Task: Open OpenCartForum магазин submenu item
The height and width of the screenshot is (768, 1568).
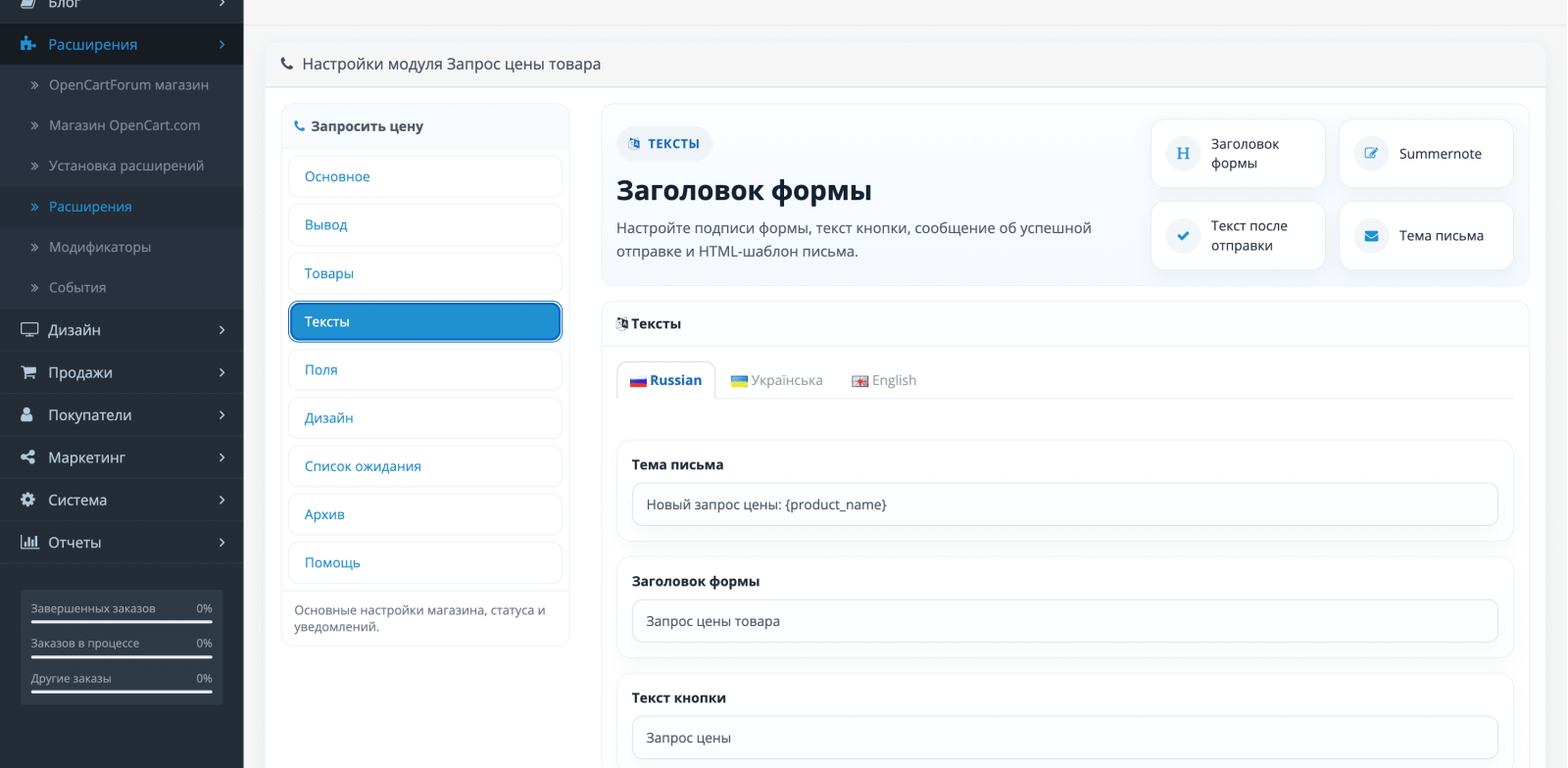Action: [122, 85]
